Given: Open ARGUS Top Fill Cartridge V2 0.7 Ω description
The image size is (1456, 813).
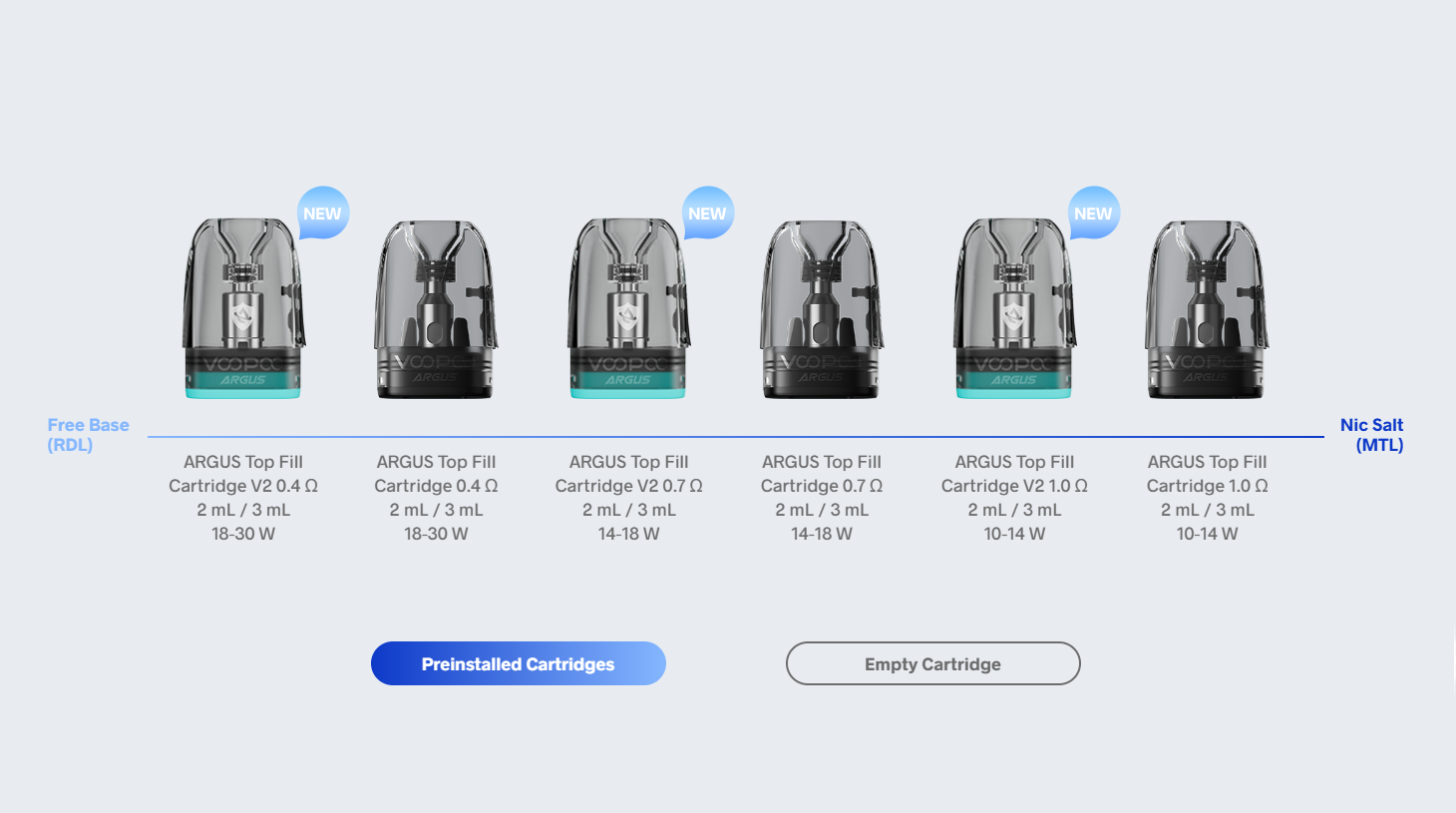Looking at the screenshot, I should coord(628,498).
